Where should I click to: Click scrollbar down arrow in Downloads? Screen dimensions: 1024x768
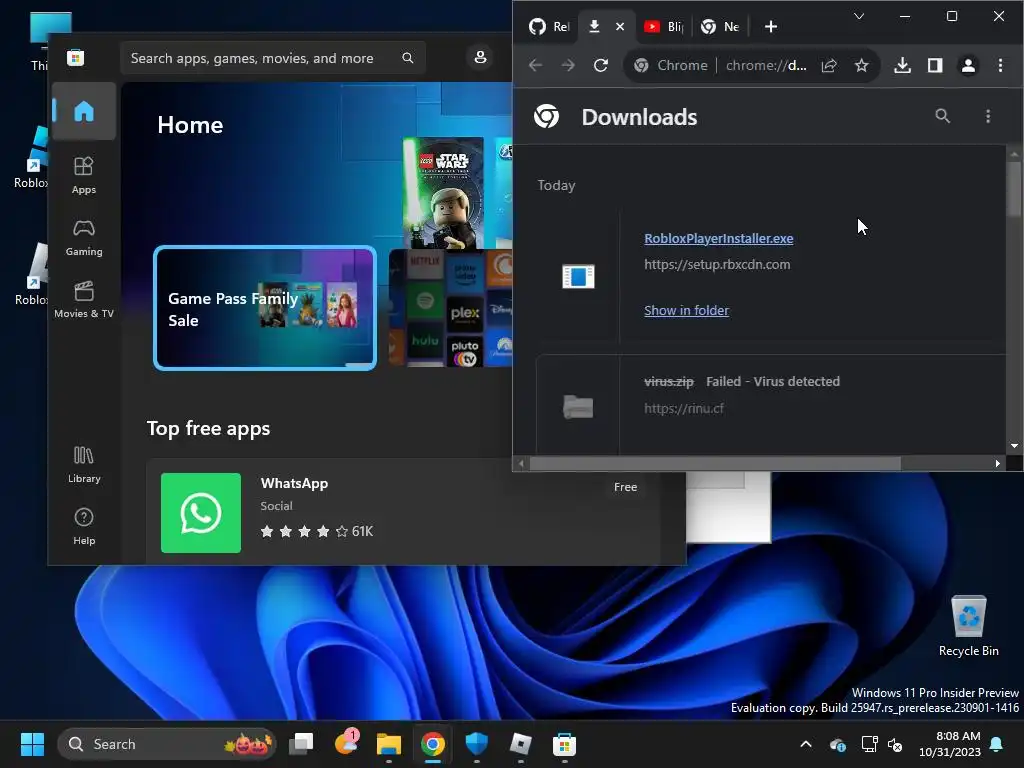click(x=1014, y=446)
